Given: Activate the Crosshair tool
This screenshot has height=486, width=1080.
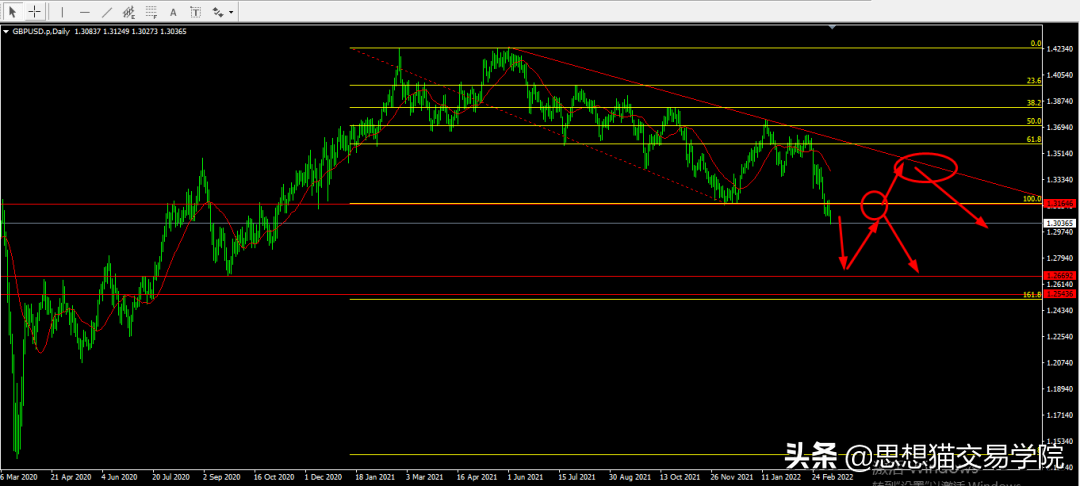Looking at the screenshot, I should point(34,11).
